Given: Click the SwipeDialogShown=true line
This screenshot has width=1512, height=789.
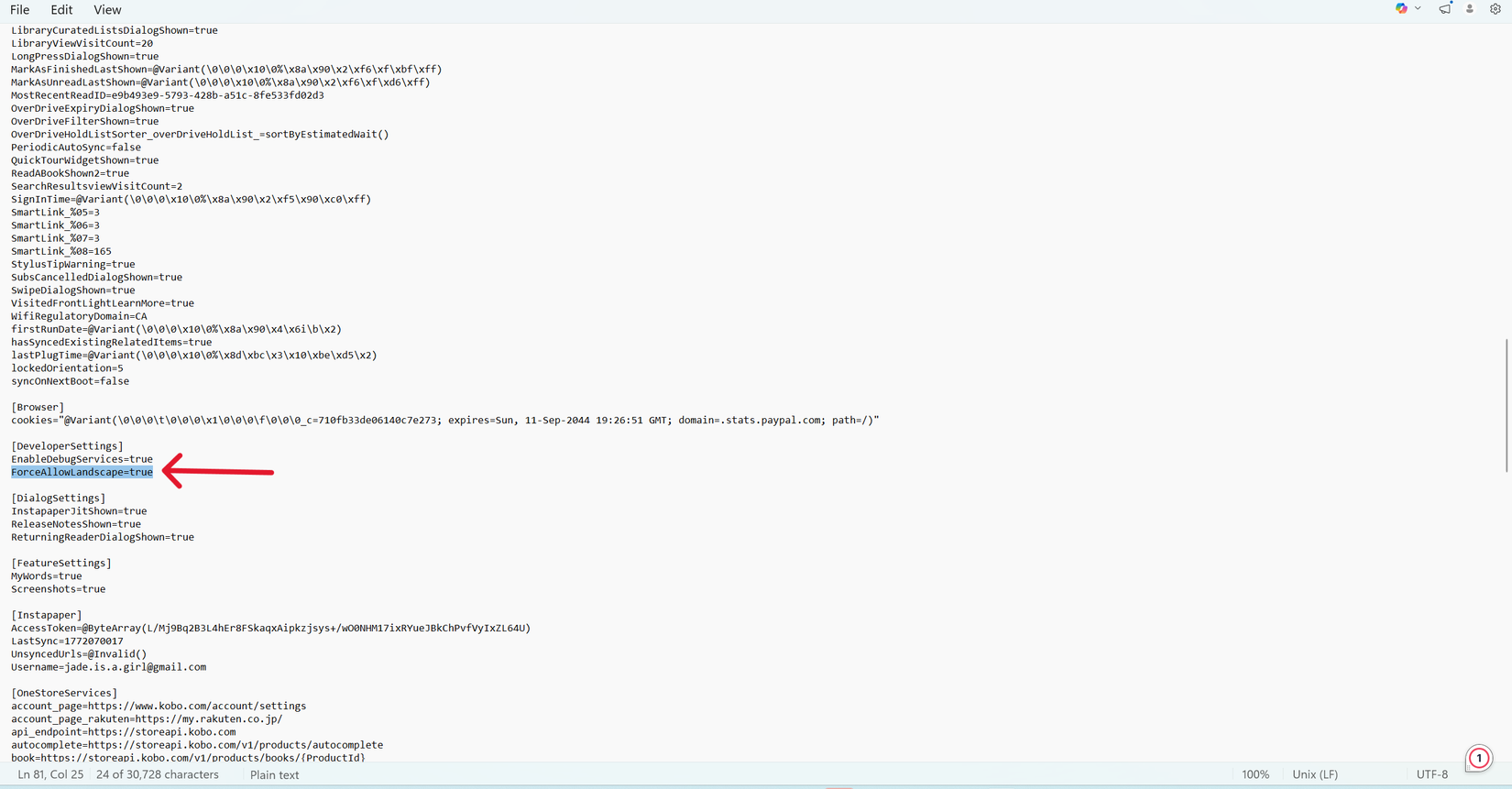Looking at the screenshot, I should 73,290.
